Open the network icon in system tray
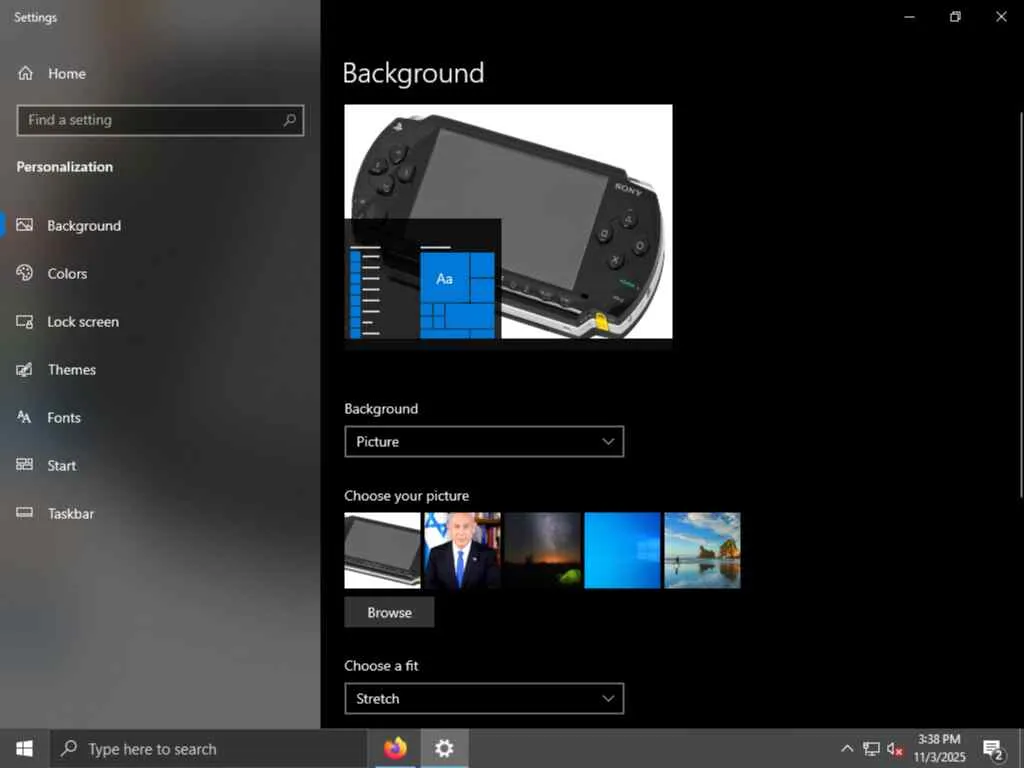The height and width of the screenshot is (768, 1024). 871,748
